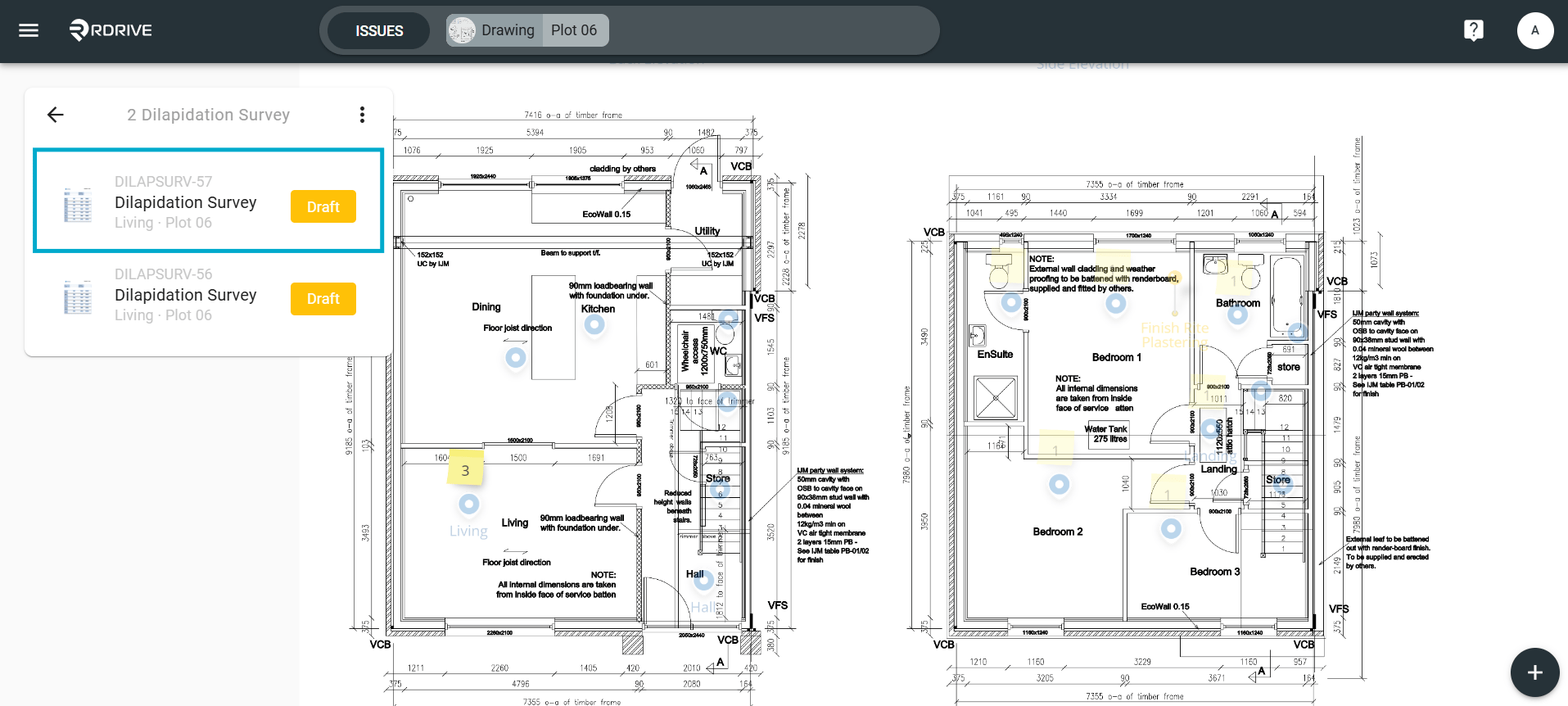This screenshot has width=1568, height=706.
Task: Select the Drawing breadcrumb chip
Action: (x=493, y=30)
